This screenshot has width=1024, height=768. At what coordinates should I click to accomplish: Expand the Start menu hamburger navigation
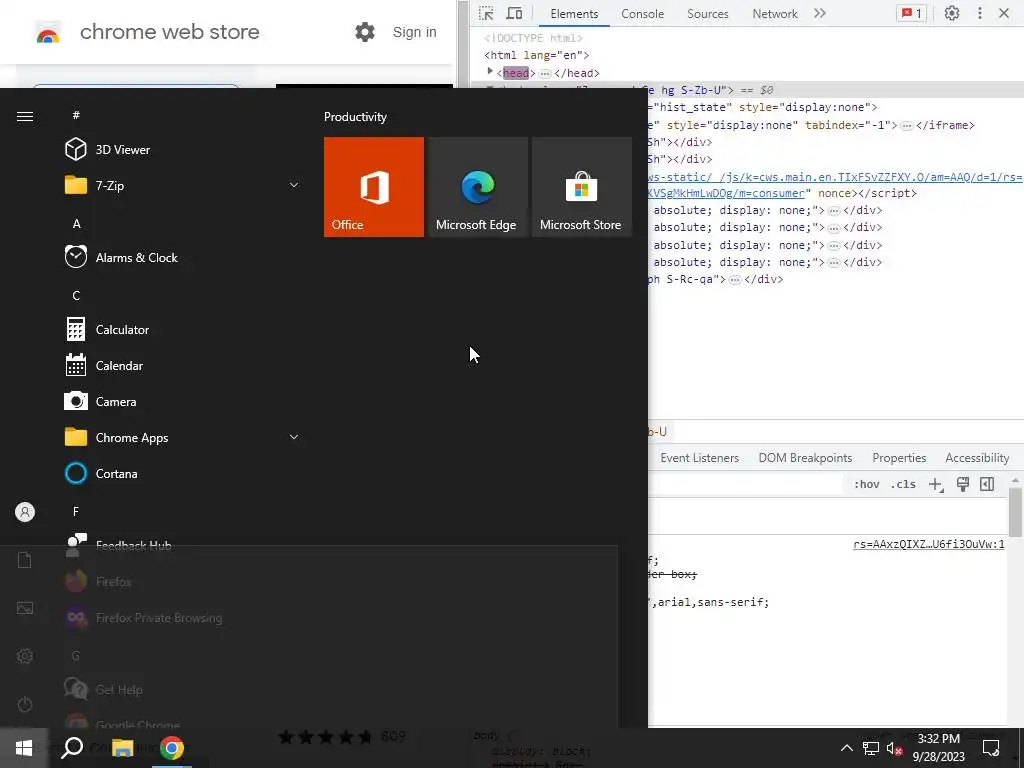25,116
